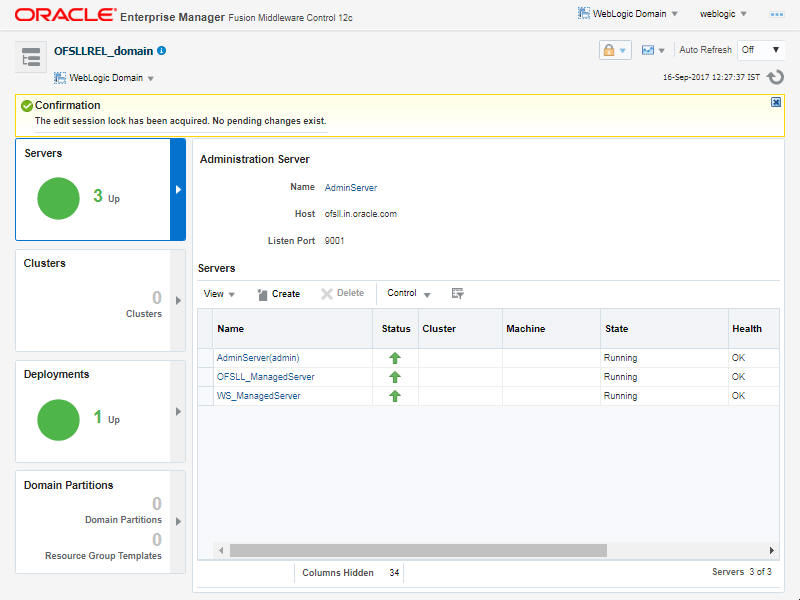Open the target navigation tree icon
Image resolution: width=800 pixels, height=600 pixels.
point(31,57)
